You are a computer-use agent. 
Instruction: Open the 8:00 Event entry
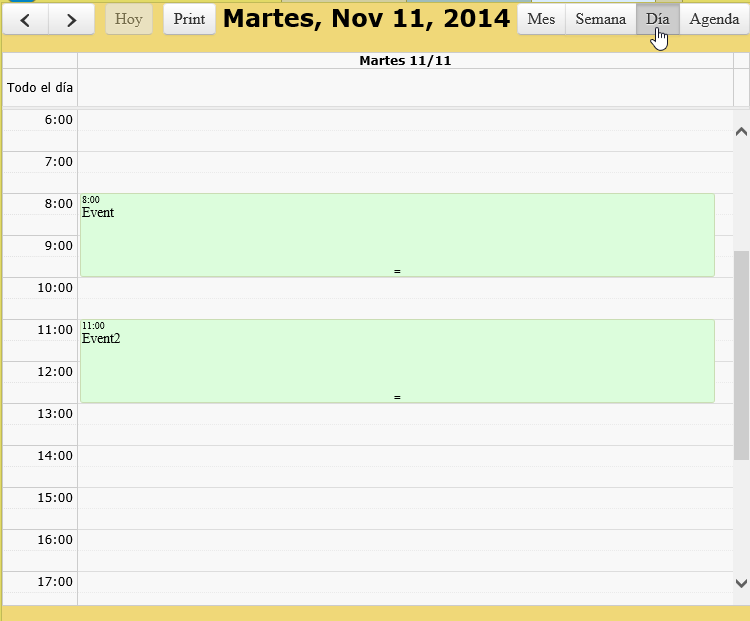pos(397,235)
